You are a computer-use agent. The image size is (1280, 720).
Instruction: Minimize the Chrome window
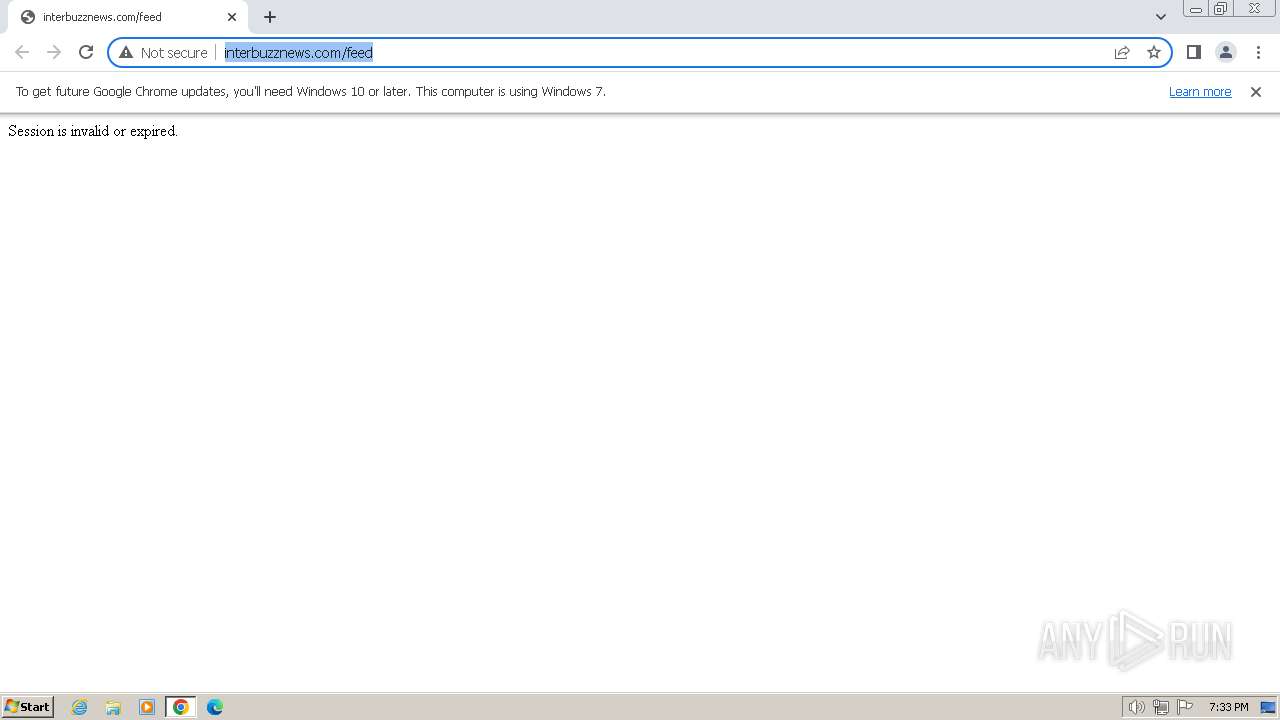(x=1196, y=9)
